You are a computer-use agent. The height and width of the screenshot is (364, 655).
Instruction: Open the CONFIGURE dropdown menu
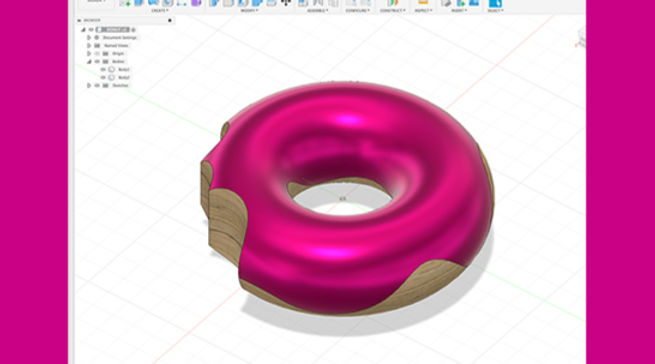[358, 10]
